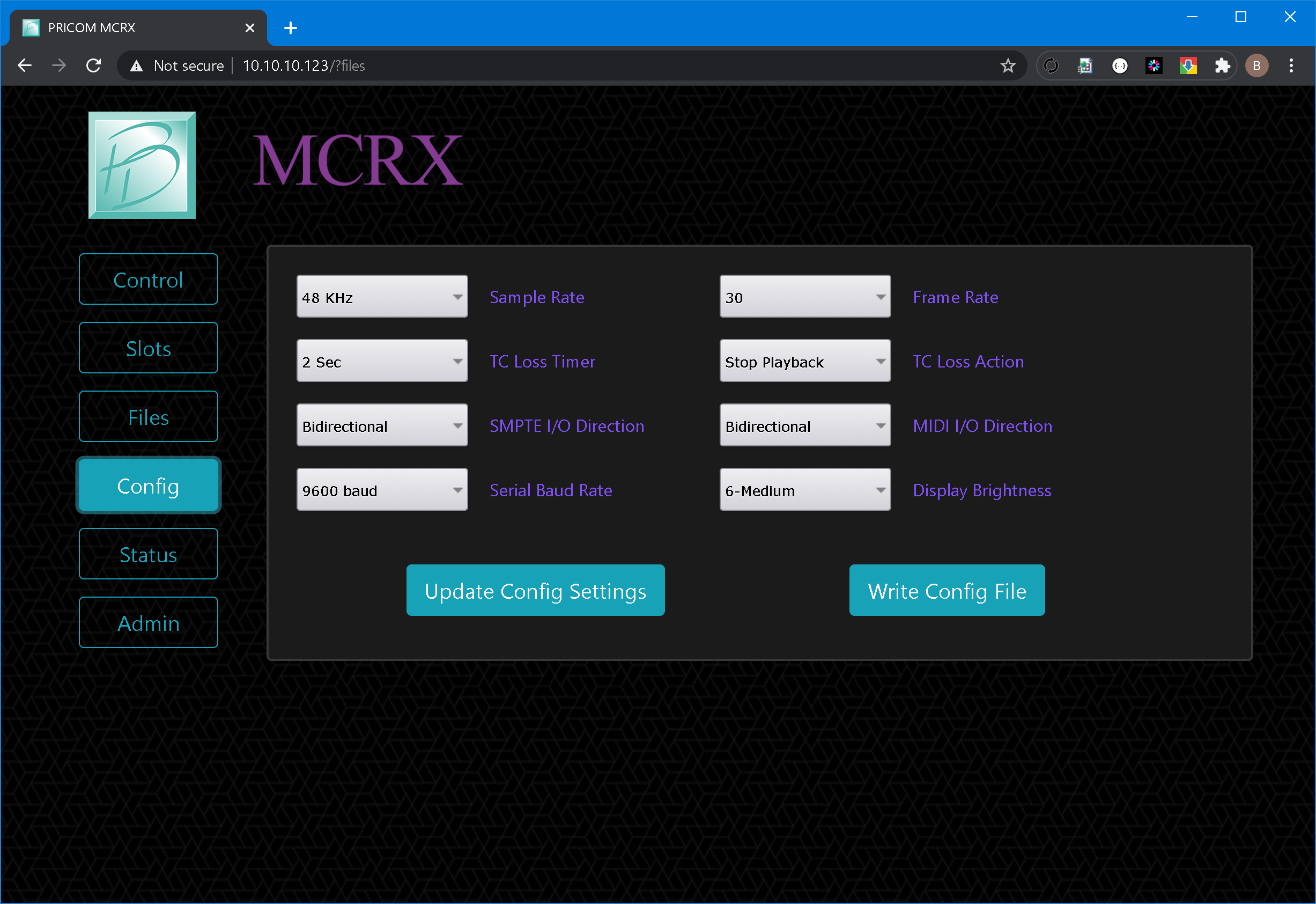Viewport: 1316px width, 904px height.
Task: Expand SMPTE I/O Direction dropdown
Action: tap(382, 425)
